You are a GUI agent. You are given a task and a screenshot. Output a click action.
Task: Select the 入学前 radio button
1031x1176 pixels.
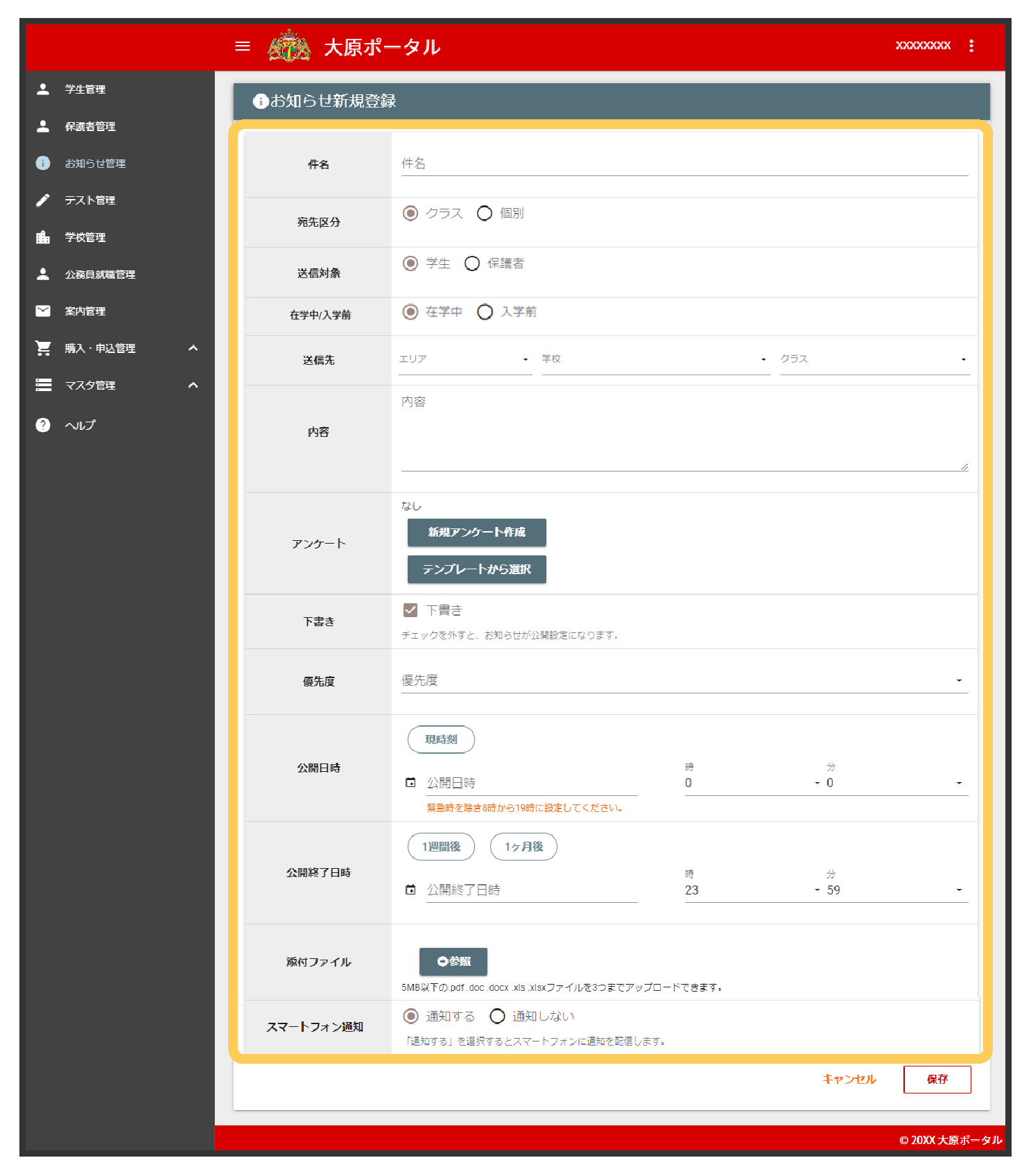[485, 312]
